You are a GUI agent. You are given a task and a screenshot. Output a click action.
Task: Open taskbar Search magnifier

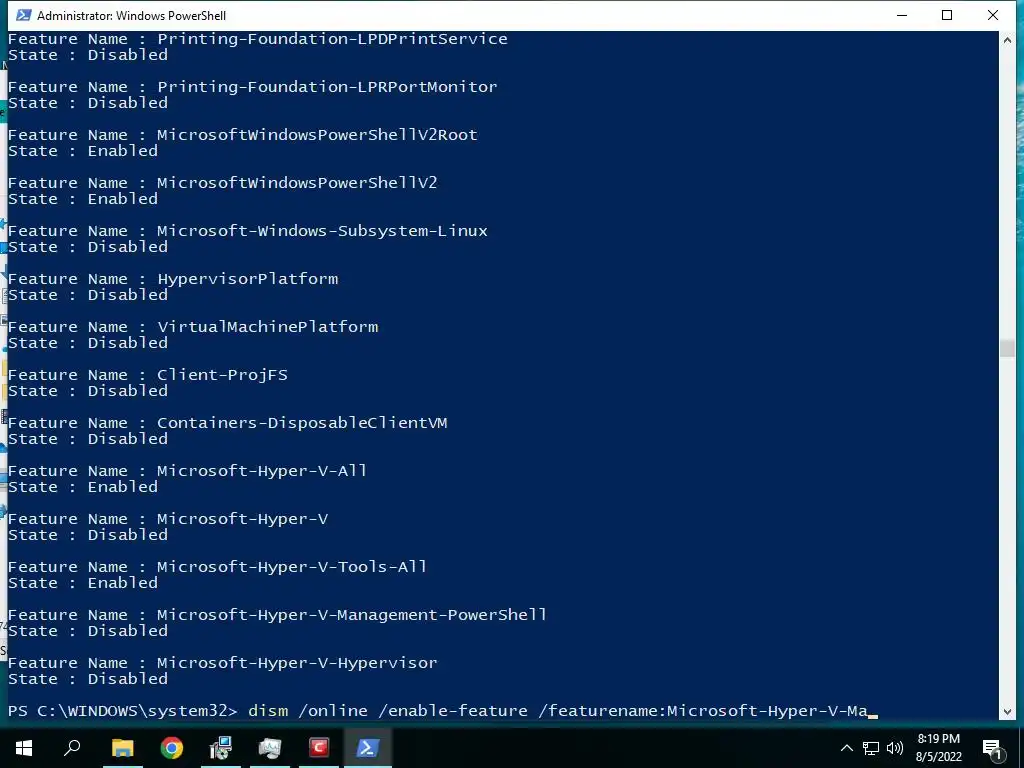[x=72, y=748]
